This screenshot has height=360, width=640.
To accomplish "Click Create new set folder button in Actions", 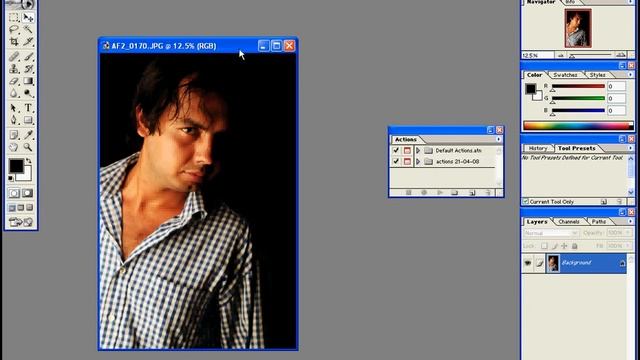I will 455,193.
